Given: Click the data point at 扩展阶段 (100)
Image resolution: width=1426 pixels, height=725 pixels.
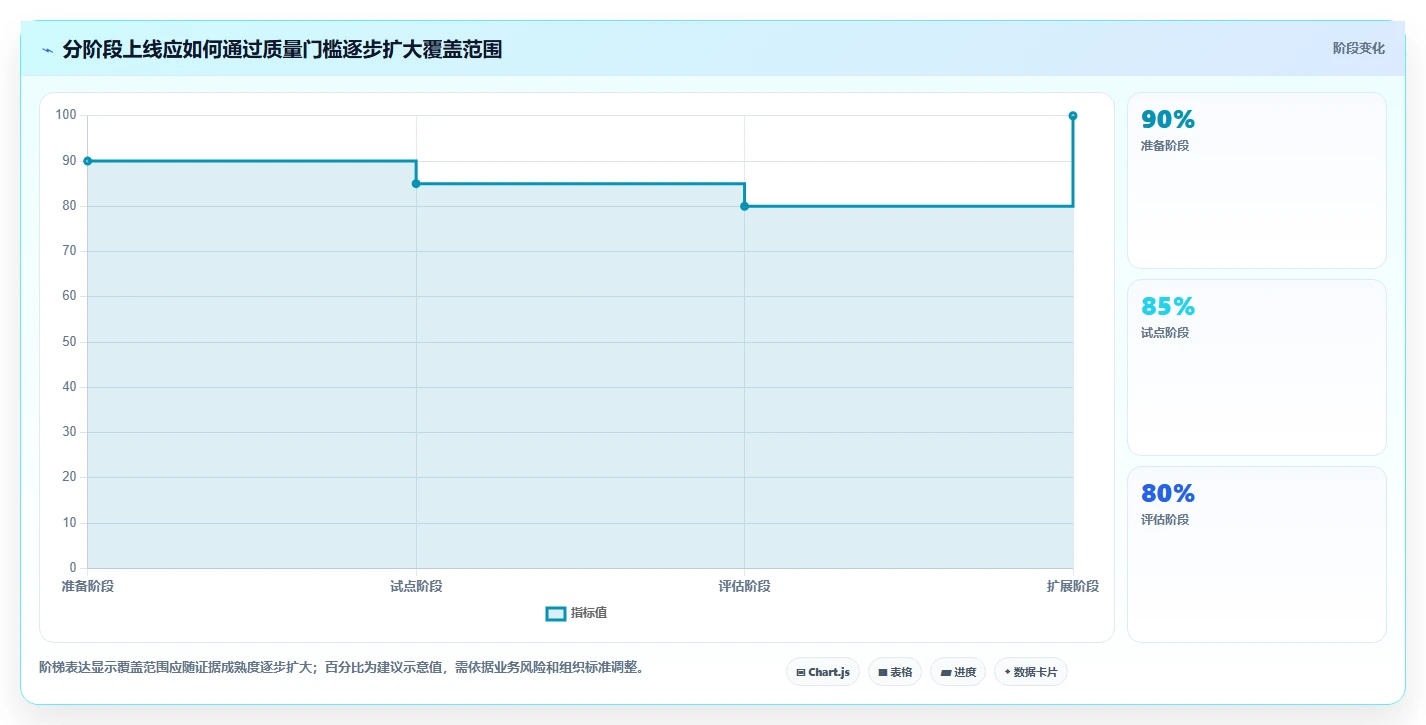Looking at the screenshot, I should tap(1073, 116).
